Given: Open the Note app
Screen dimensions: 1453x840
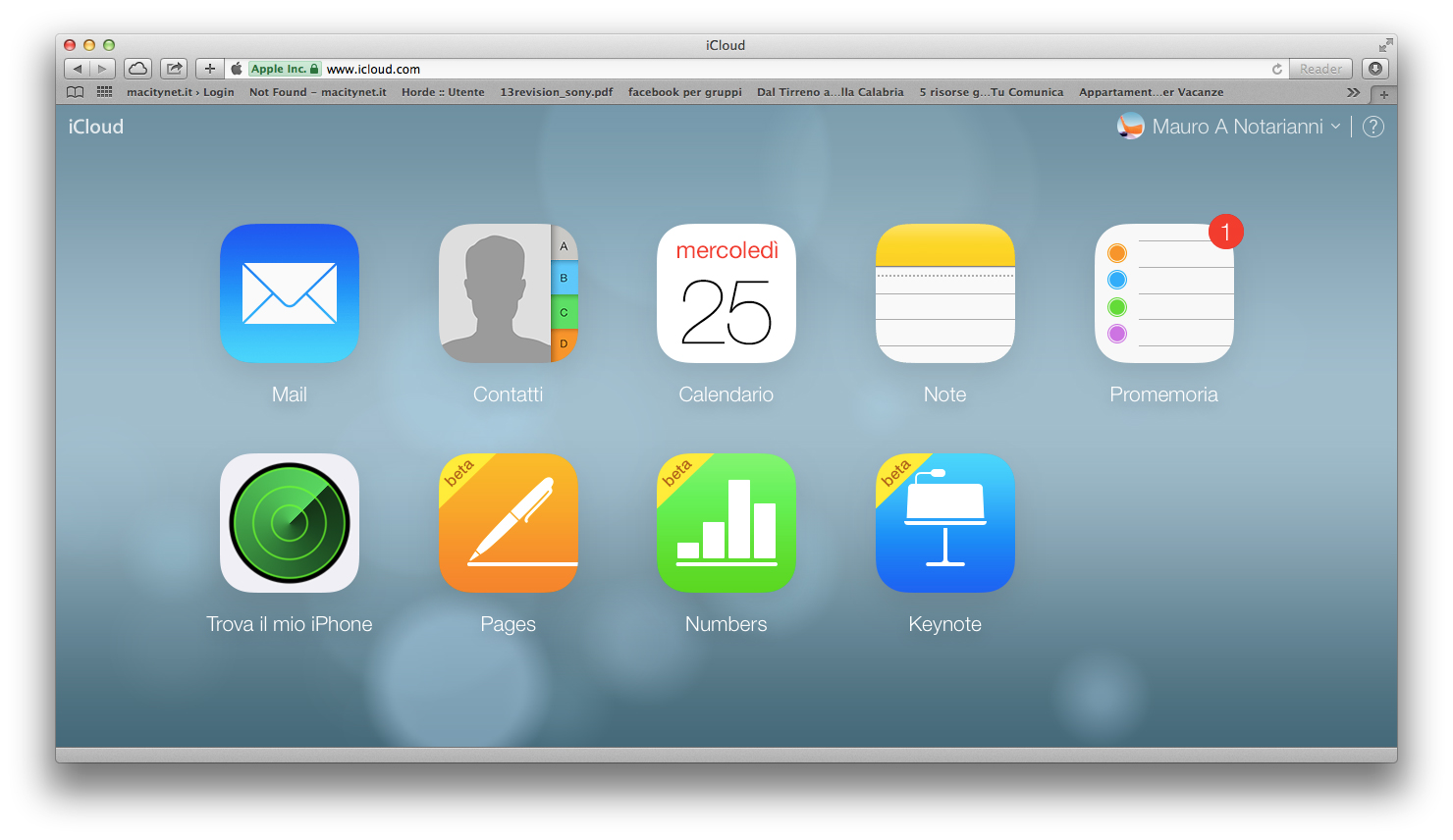Looking at the screenshot, I should (x=945, y=293).
